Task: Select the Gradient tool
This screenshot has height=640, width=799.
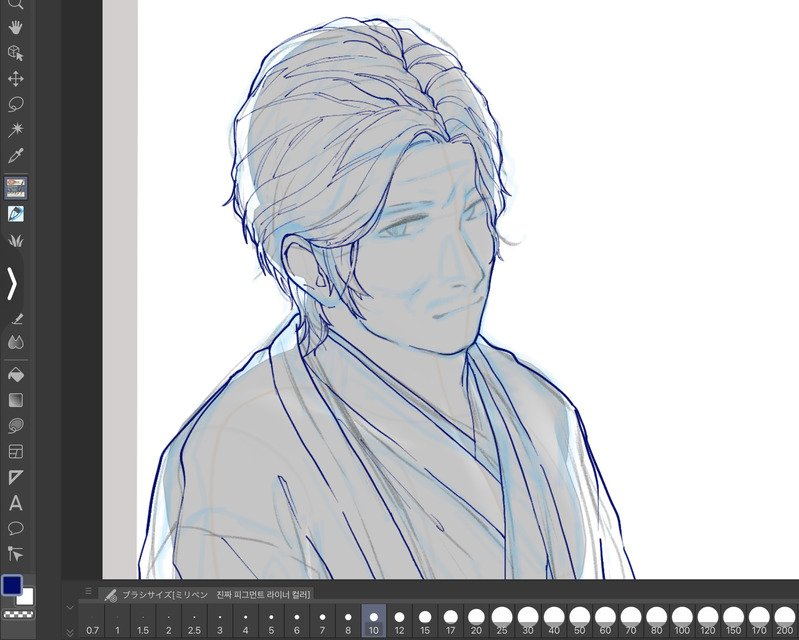Action: 15,400
